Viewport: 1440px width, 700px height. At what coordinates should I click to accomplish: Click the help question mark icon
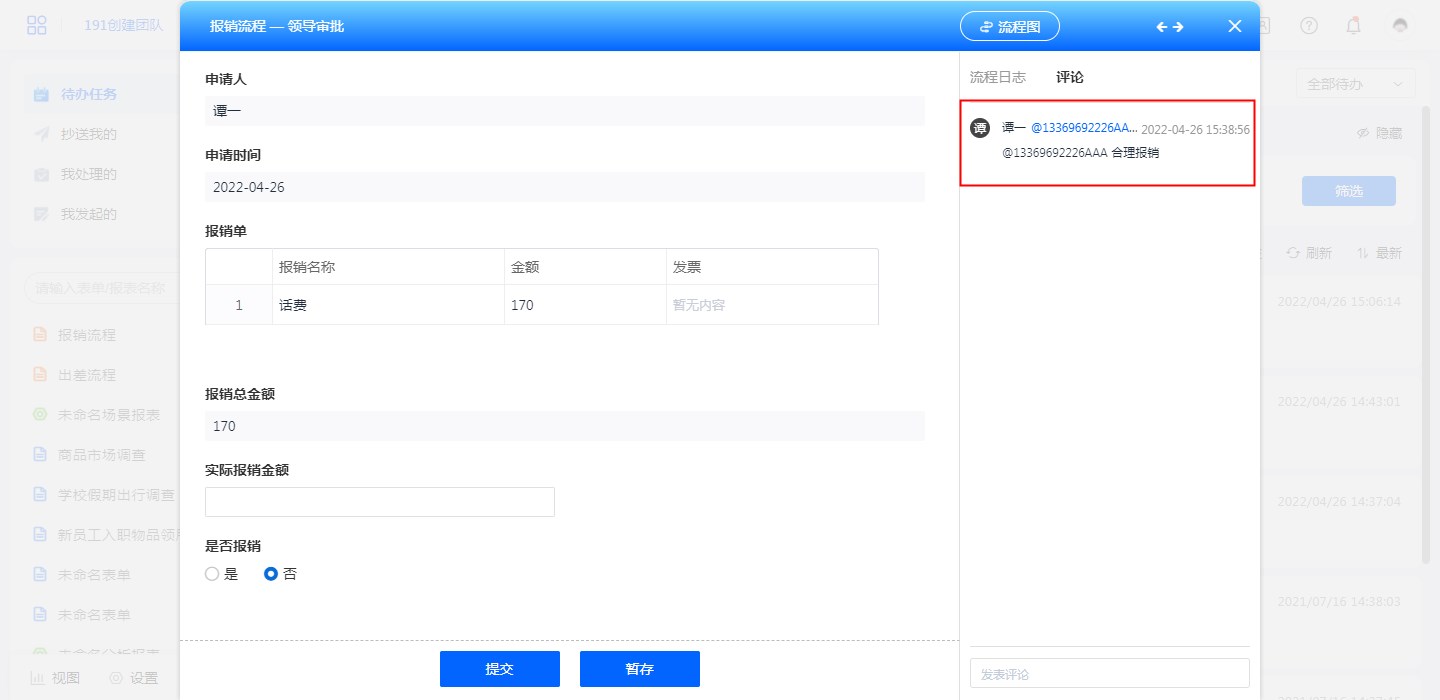point(1309,26)
